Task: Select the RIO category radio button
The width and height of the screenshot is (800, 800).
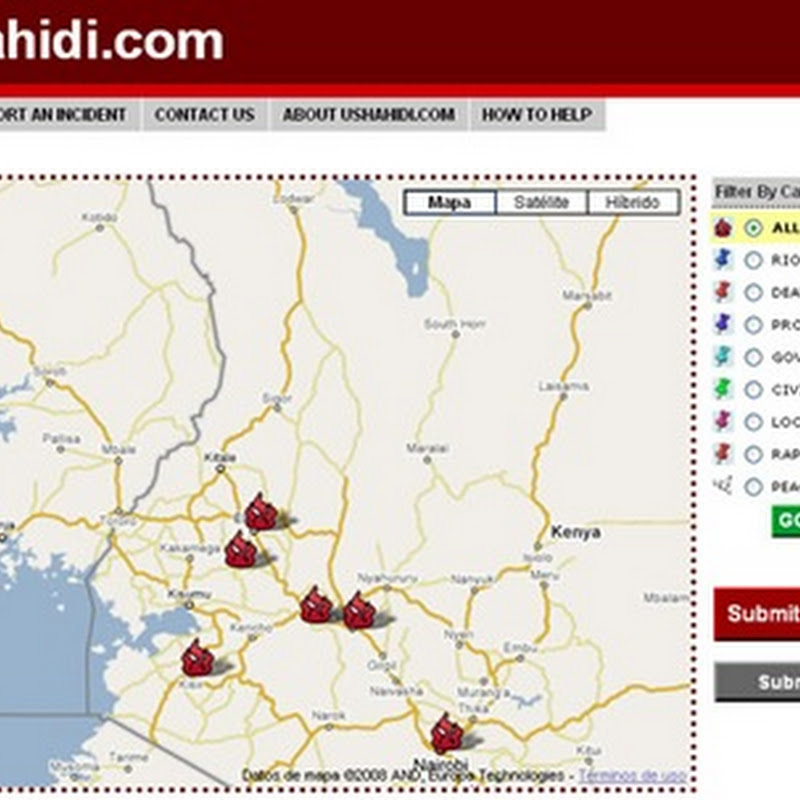Action: (753, 260)
